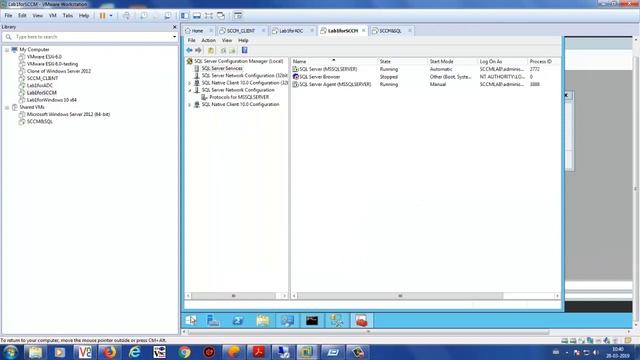Click the blue Help icon in MMC toolbar
The width and height of the screenshot is (640, 360).
244,50
